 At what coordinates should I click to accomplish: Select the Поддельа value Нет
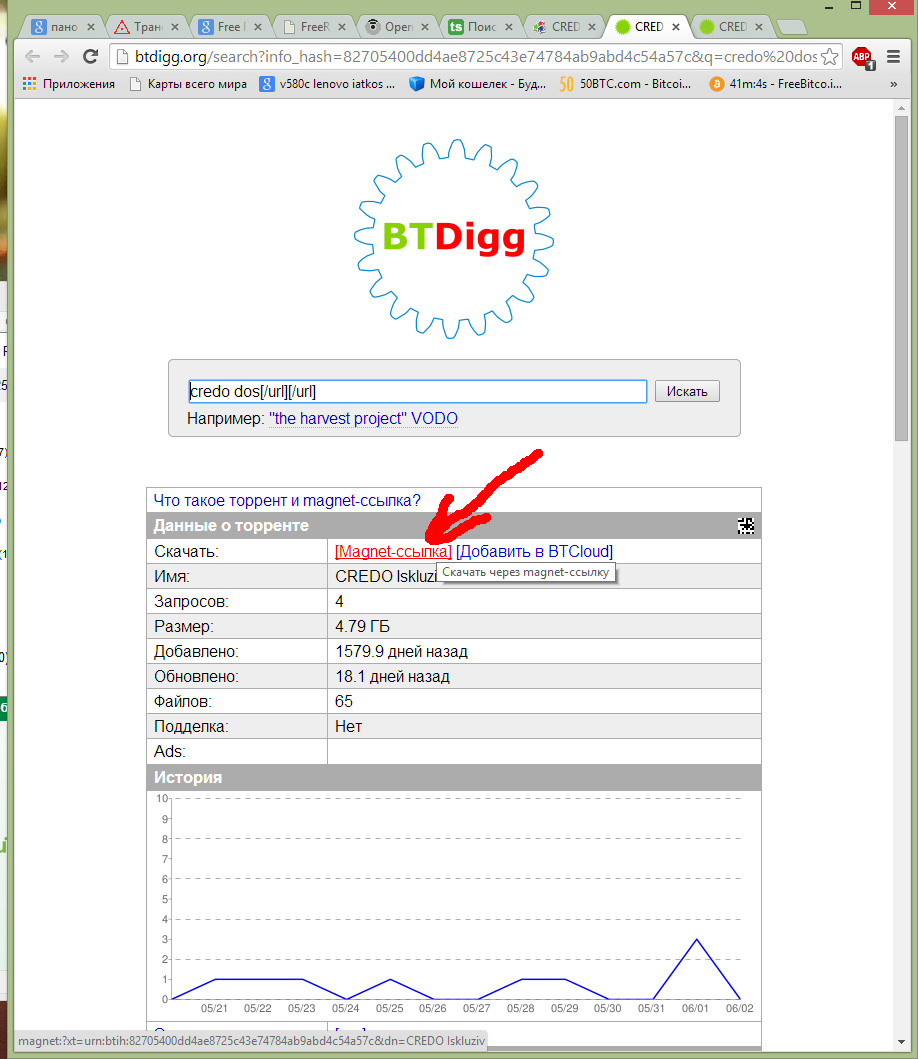(349, 726)
